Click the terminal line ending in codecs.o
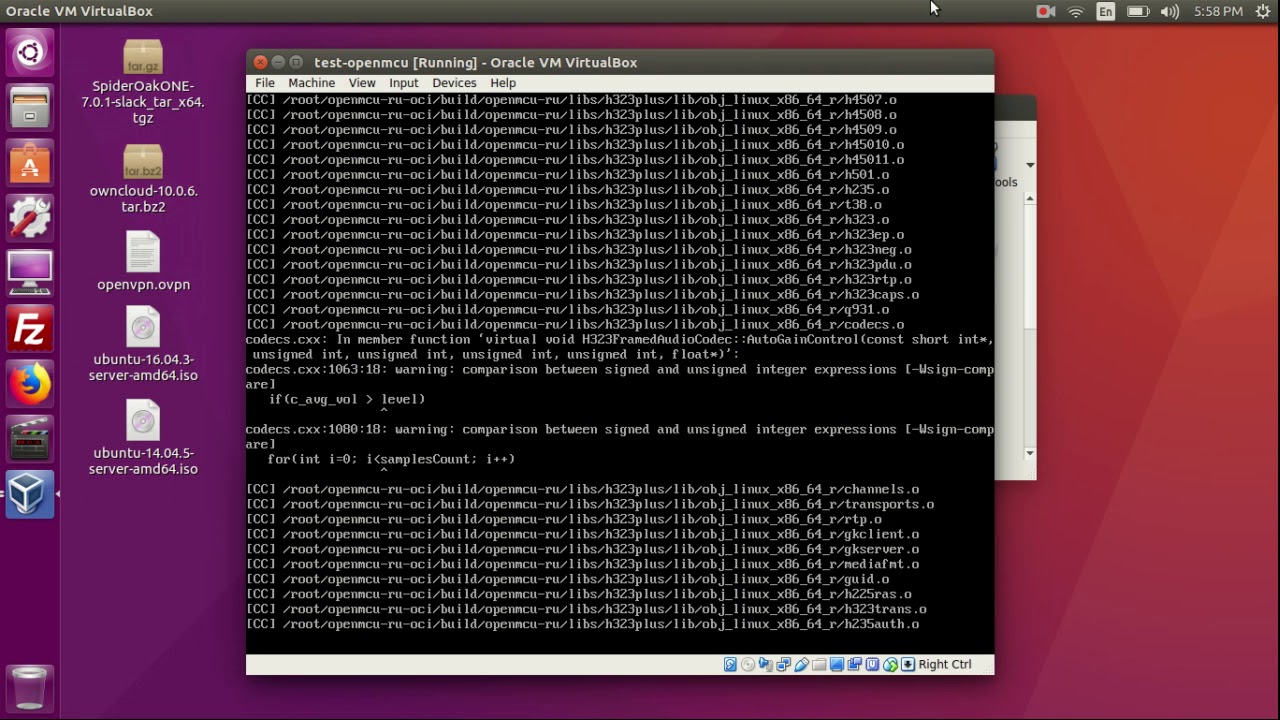Image resolution: width=1280 pixels, height=720 pixels. click(575, 324)
